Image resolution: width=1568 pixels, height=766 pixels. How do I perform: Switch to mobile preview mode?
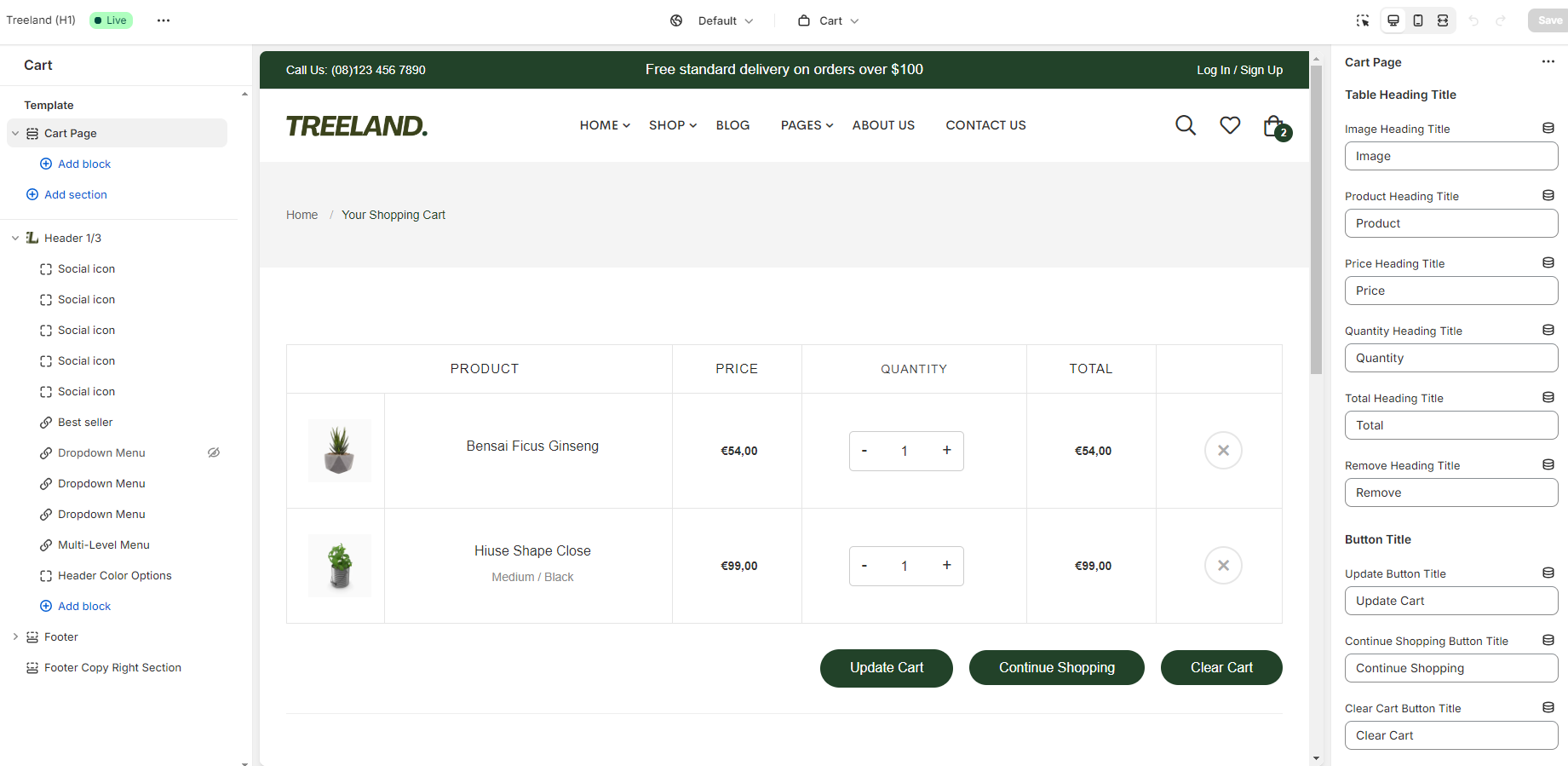click(x=1418, y=20)
